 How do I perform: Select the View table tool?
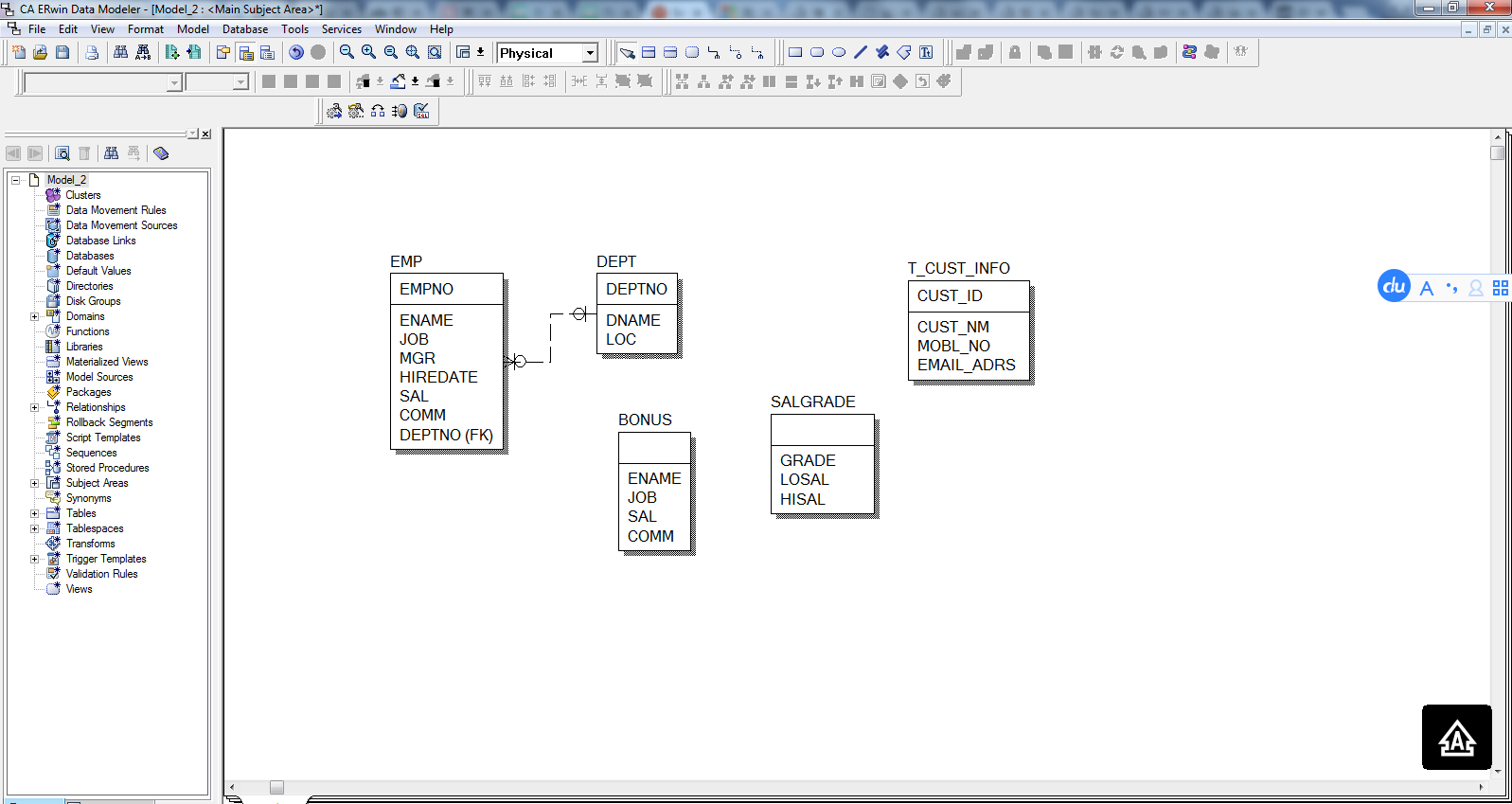point(692,52)
